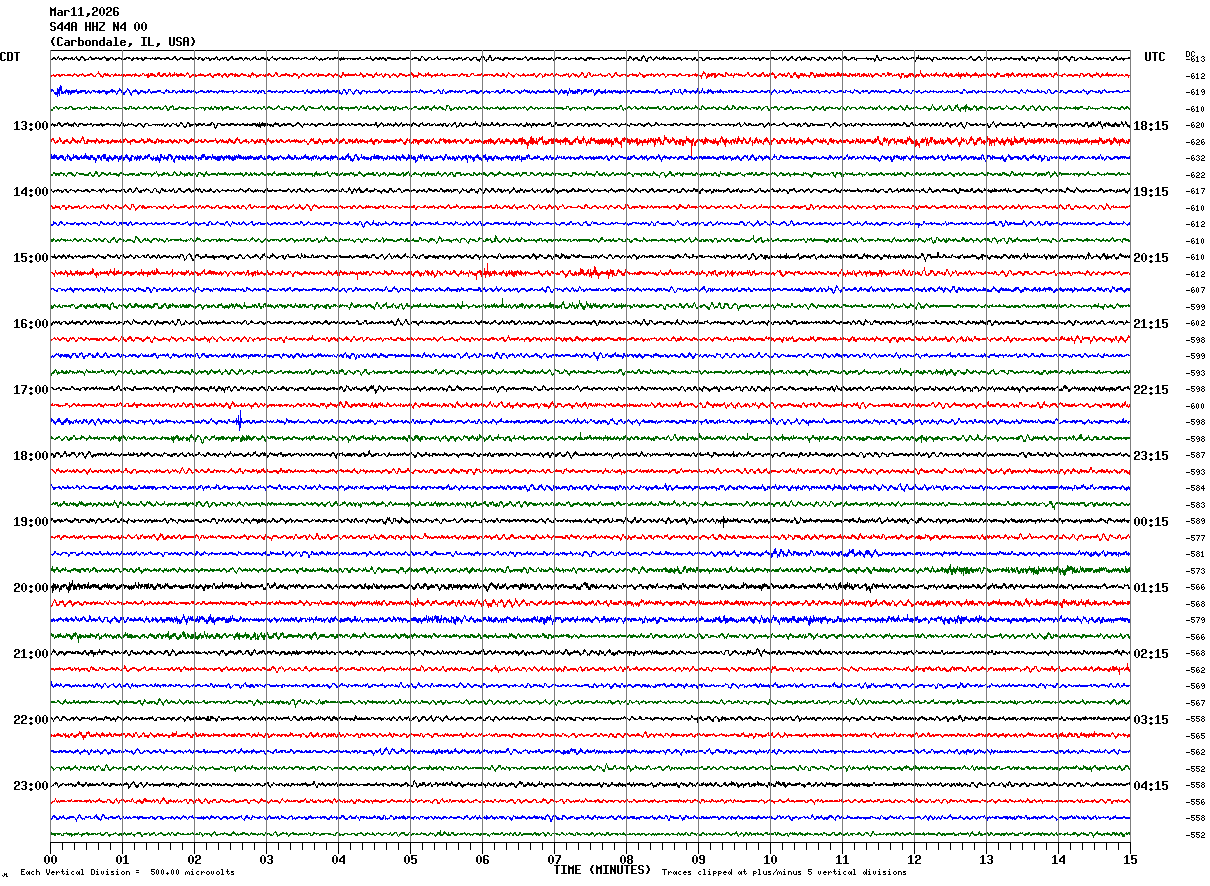Click minute '08' on the time axis
1210x886 pixels.
pyautogui.click(x=626, y=859)
